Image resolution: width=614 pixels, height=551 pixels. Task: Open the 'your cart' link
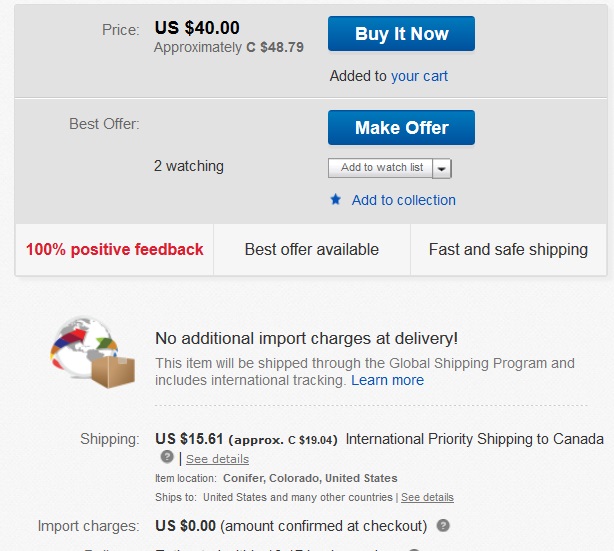click(419, 76)
